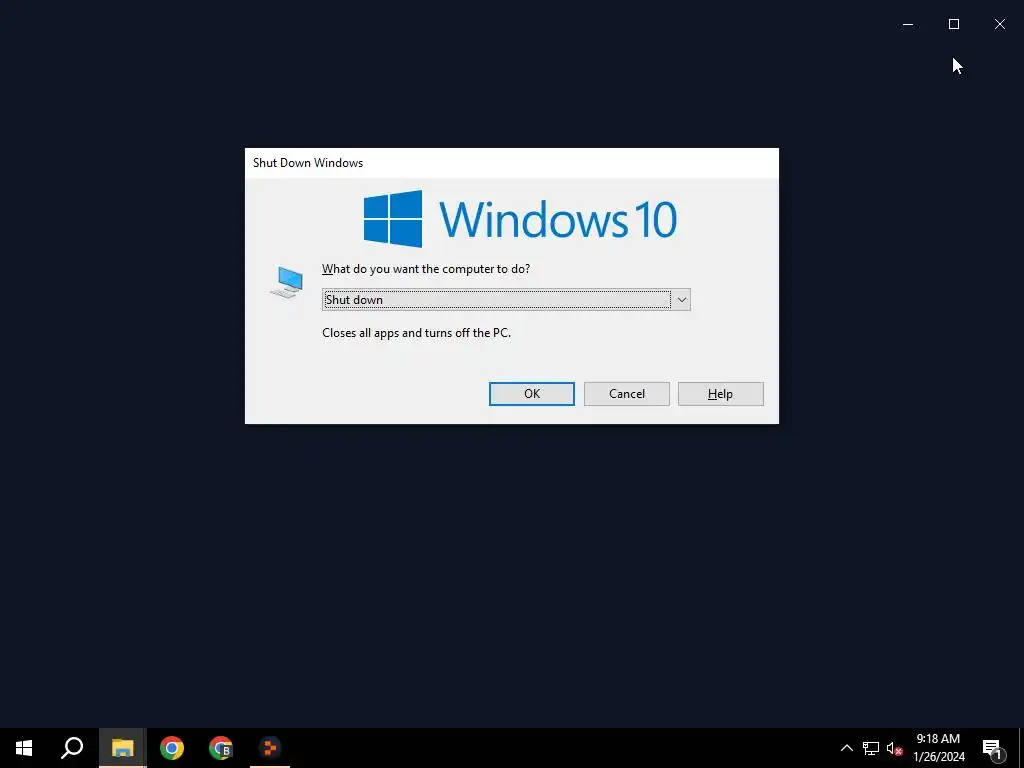Screen dimensions: 1024x768
Task: Open the Action Center notifications icon
Action: (993, 748)
